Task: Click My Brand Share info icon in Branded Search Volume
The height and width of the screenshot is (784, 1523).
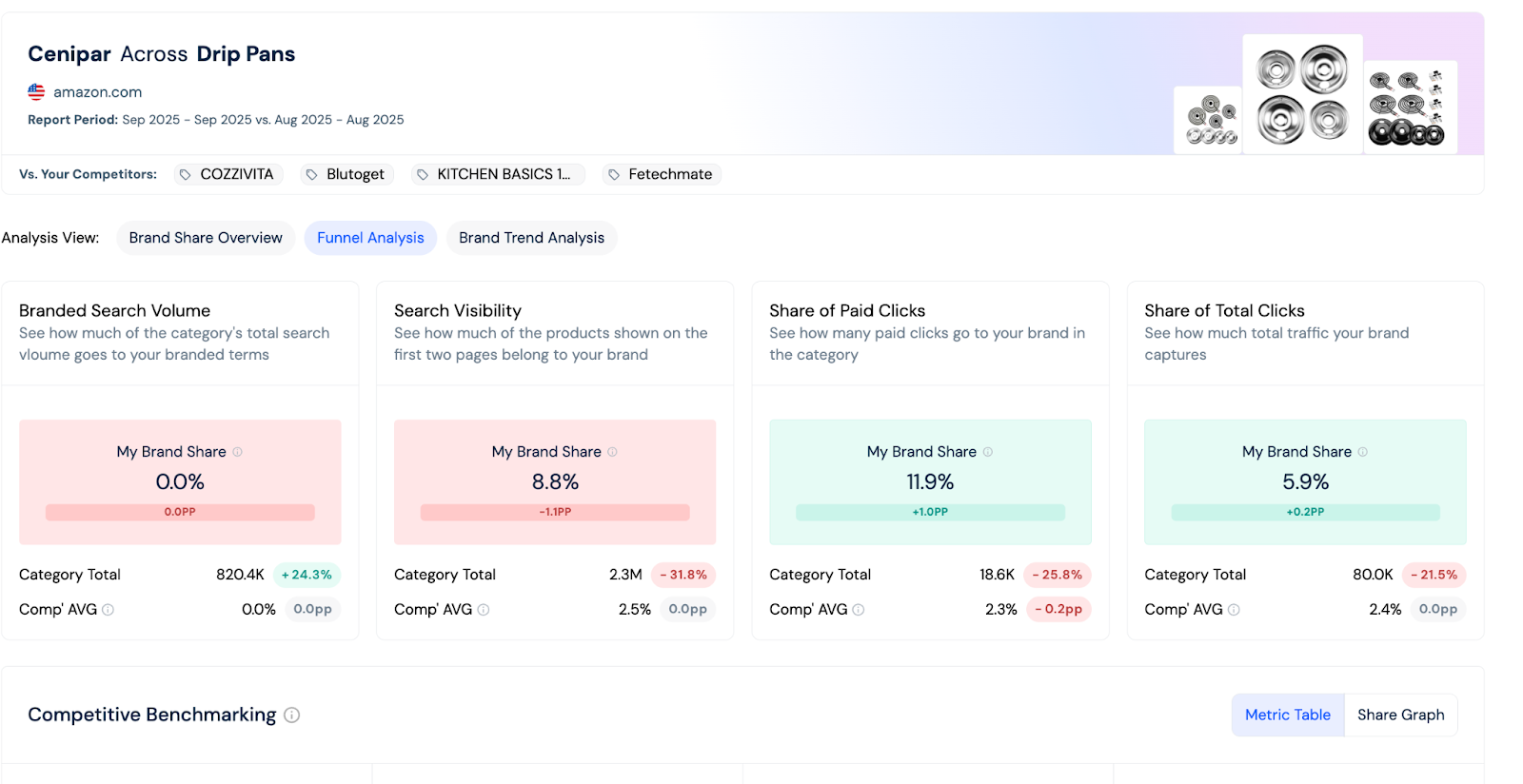Action: 238,452
